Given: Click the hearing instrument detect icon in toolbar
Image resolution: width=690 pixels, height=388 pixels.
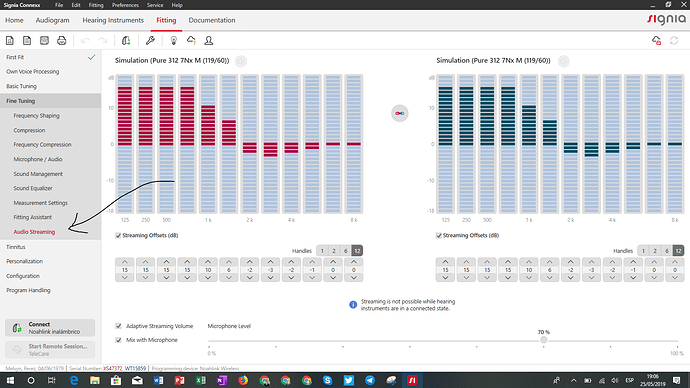Looking at the screenshot, I should [126, 40].
